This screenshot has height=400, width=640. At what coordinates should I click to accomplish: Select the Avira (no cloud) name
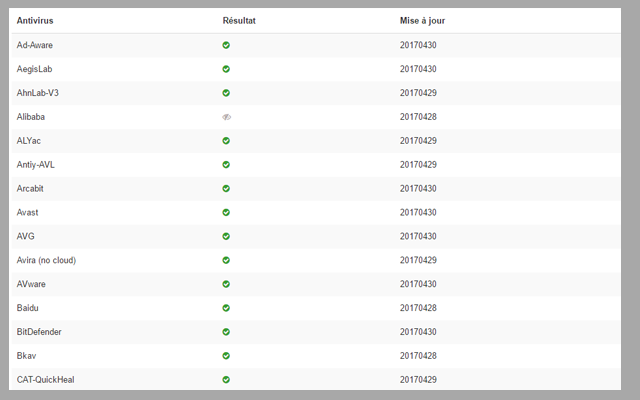[46, 260]
